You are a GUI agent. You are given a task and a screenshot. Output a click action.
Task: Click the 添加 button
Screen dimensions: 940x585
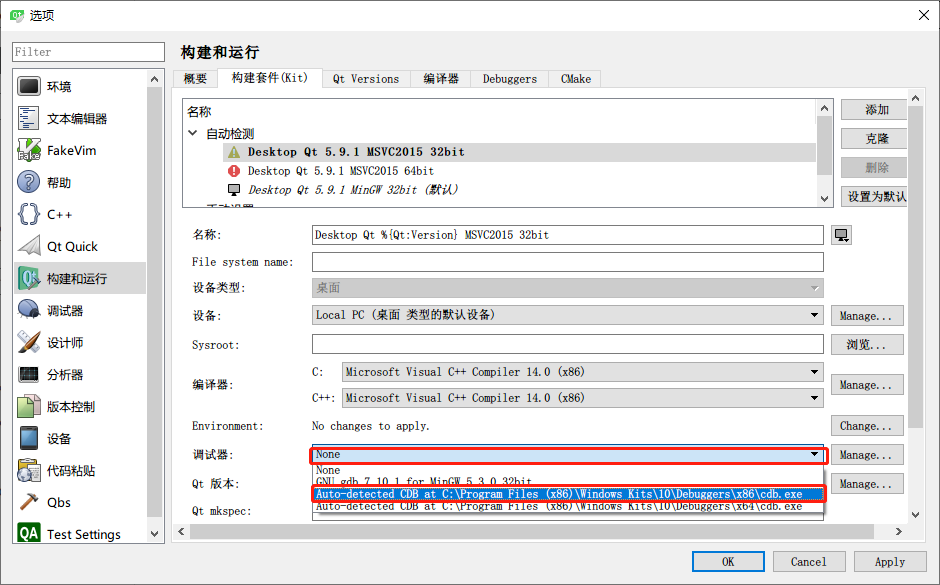pos(874,110)
